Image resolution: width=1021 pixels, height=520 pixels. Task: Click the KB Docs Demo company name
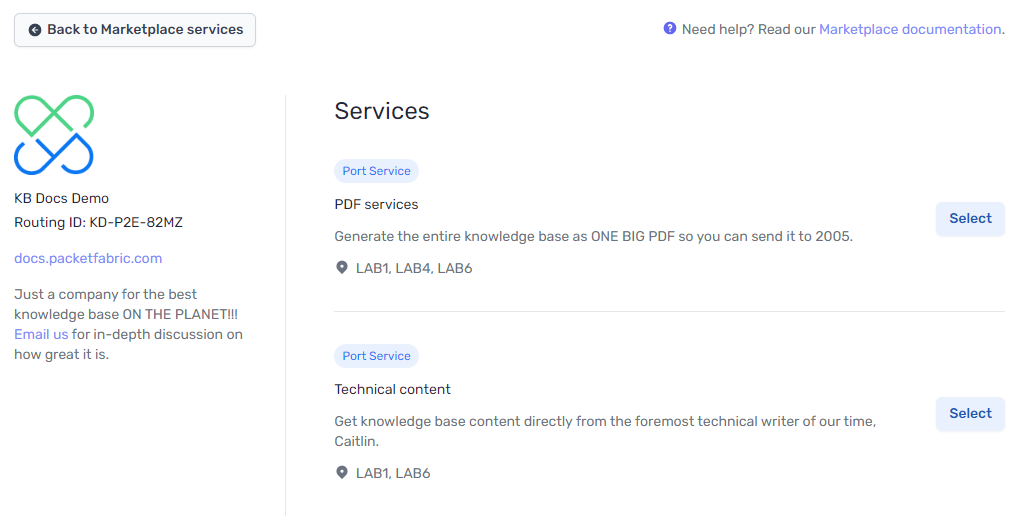(x=61, y=198)
